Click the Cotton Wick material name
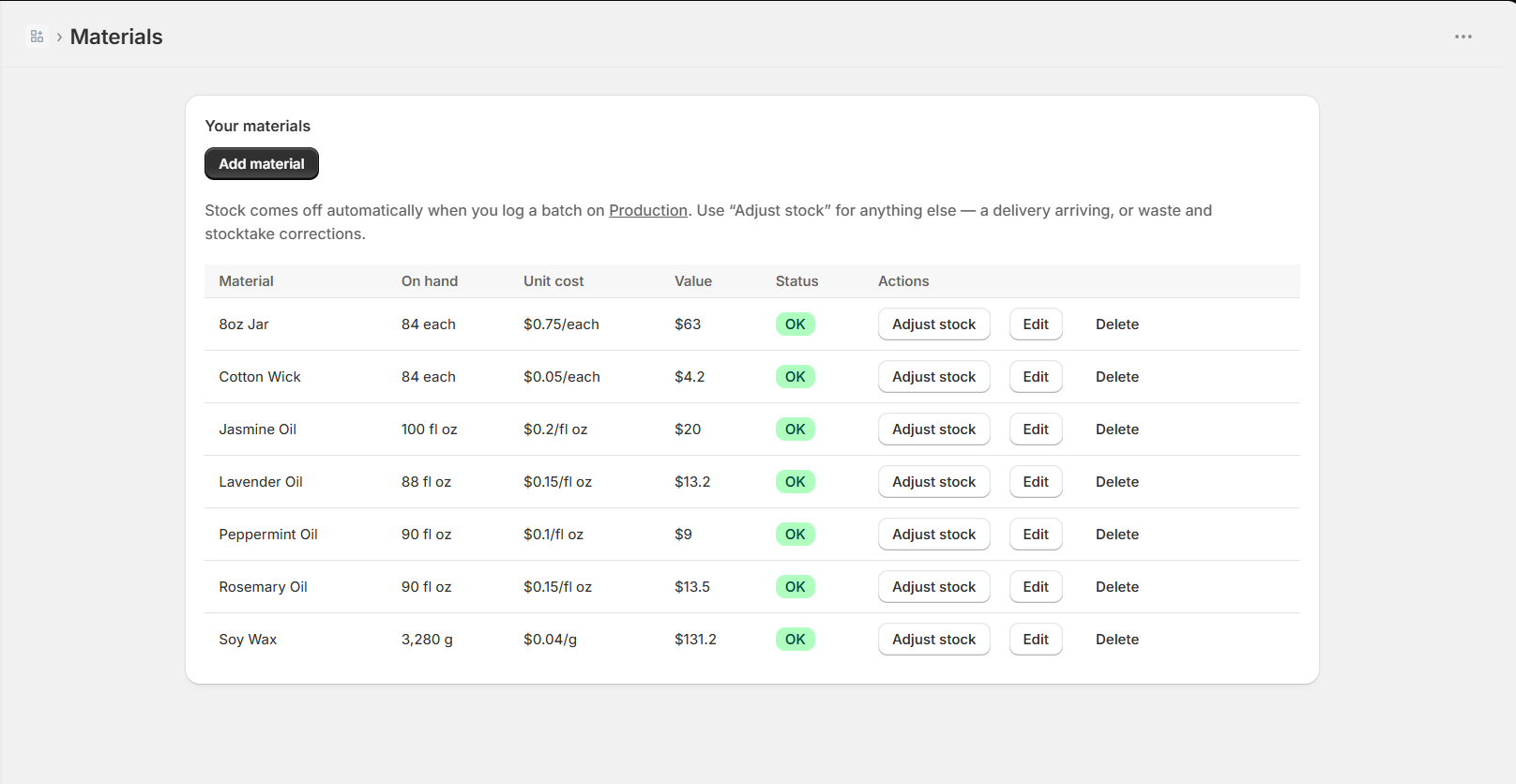1516x784 pixels. pyautogui.click(x=260, y=377)
